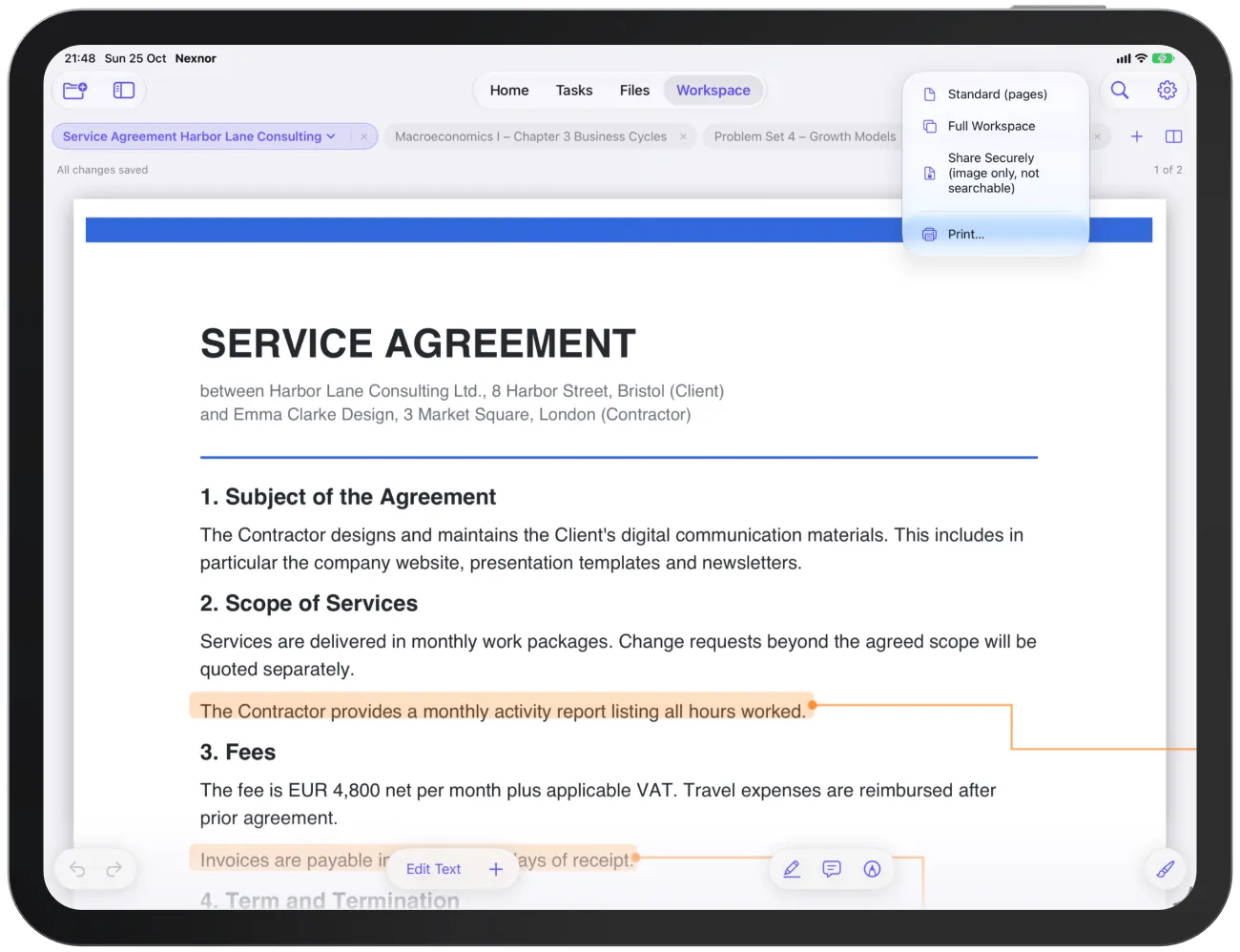Image resolution: width=1240 pixels, height=952 pixels.
Task: Click the heading 3. Fees
Action: (238, 753)
